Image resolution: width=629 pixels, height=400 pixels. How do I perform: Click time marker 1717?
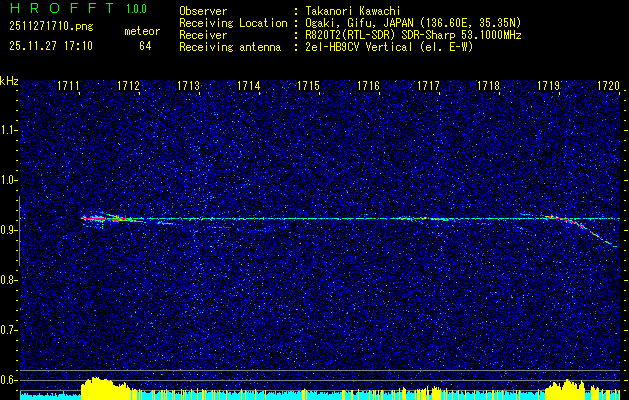428,86
